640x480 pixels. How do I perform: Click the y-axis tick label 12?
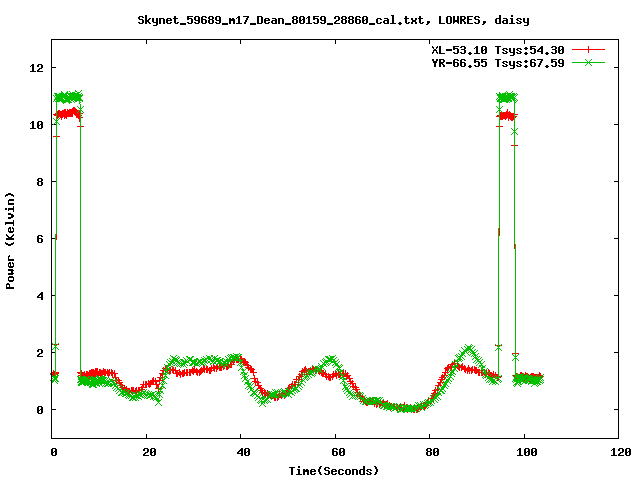(x=36, y=68)
